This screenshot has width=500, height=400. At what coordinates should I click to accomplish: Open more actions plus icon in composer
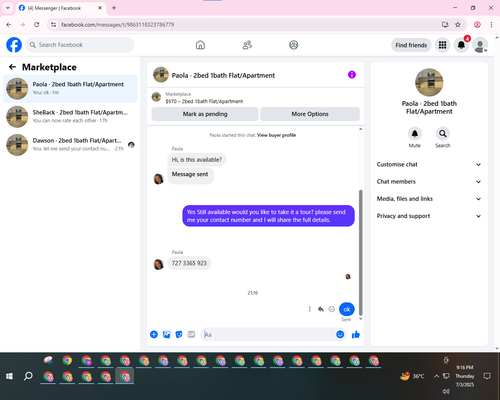154,334
